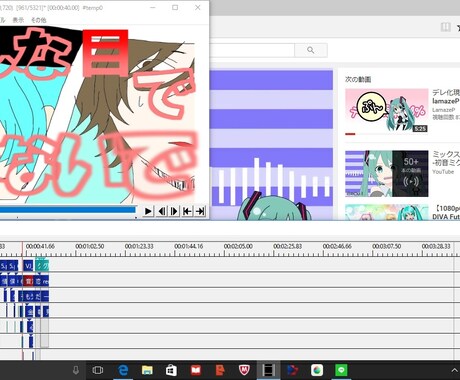Open the red book app on taskbar
Viewport: 460px width, 380px height.
[x=195, y=370]
